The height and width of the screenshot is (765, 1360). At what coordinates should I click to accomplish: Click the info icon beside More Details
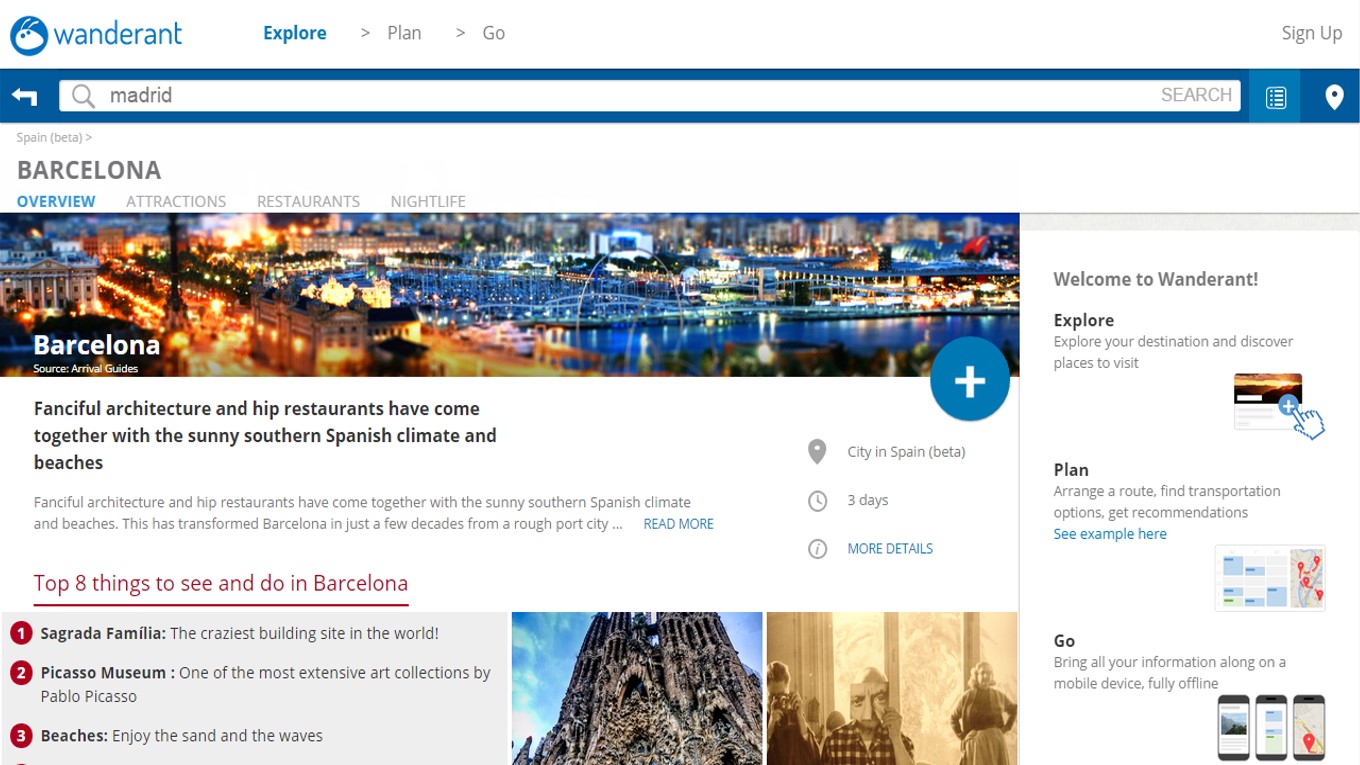(817, 549)
